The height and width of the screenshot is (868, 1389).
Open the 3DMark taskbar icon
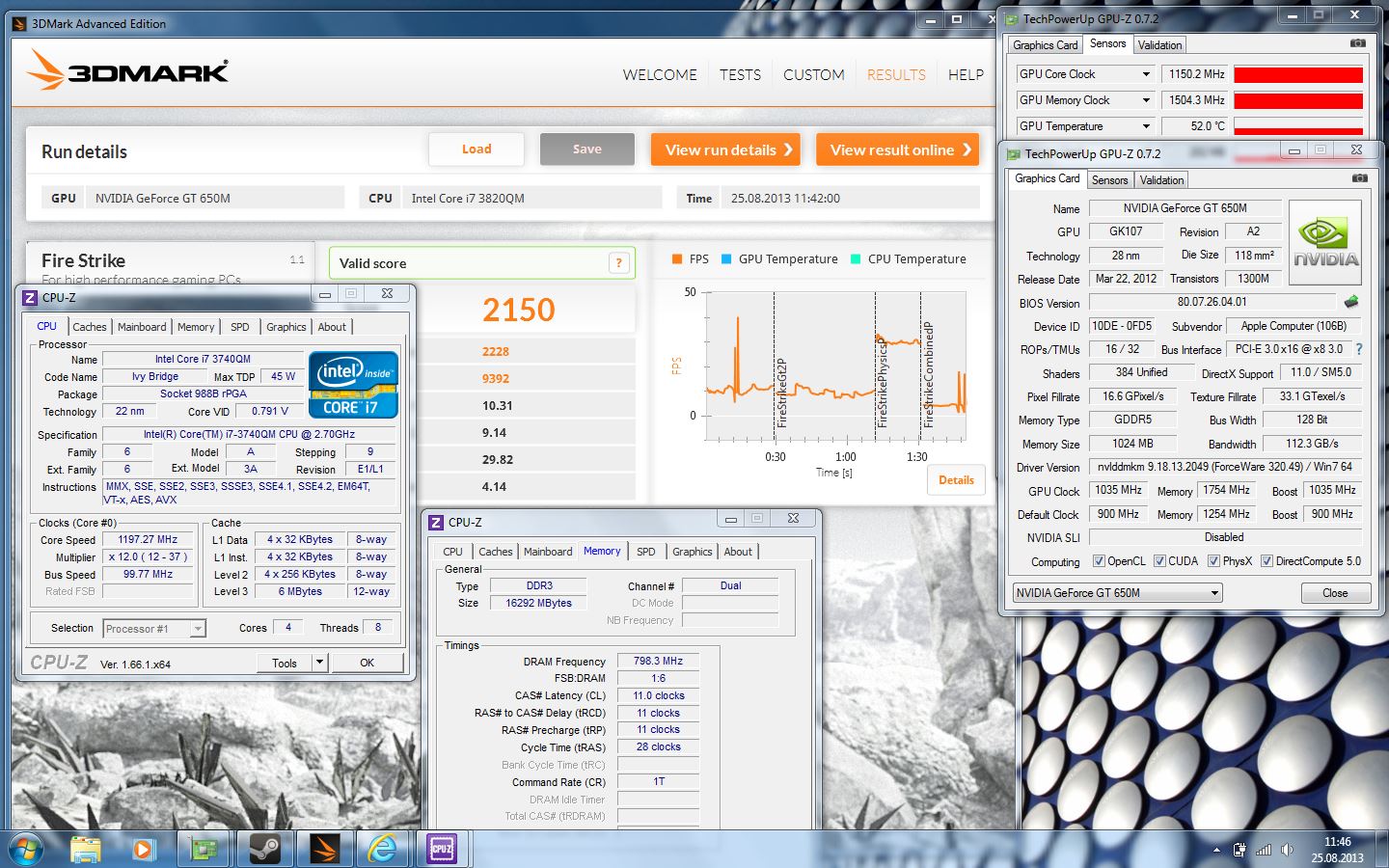tap(324, 850)
